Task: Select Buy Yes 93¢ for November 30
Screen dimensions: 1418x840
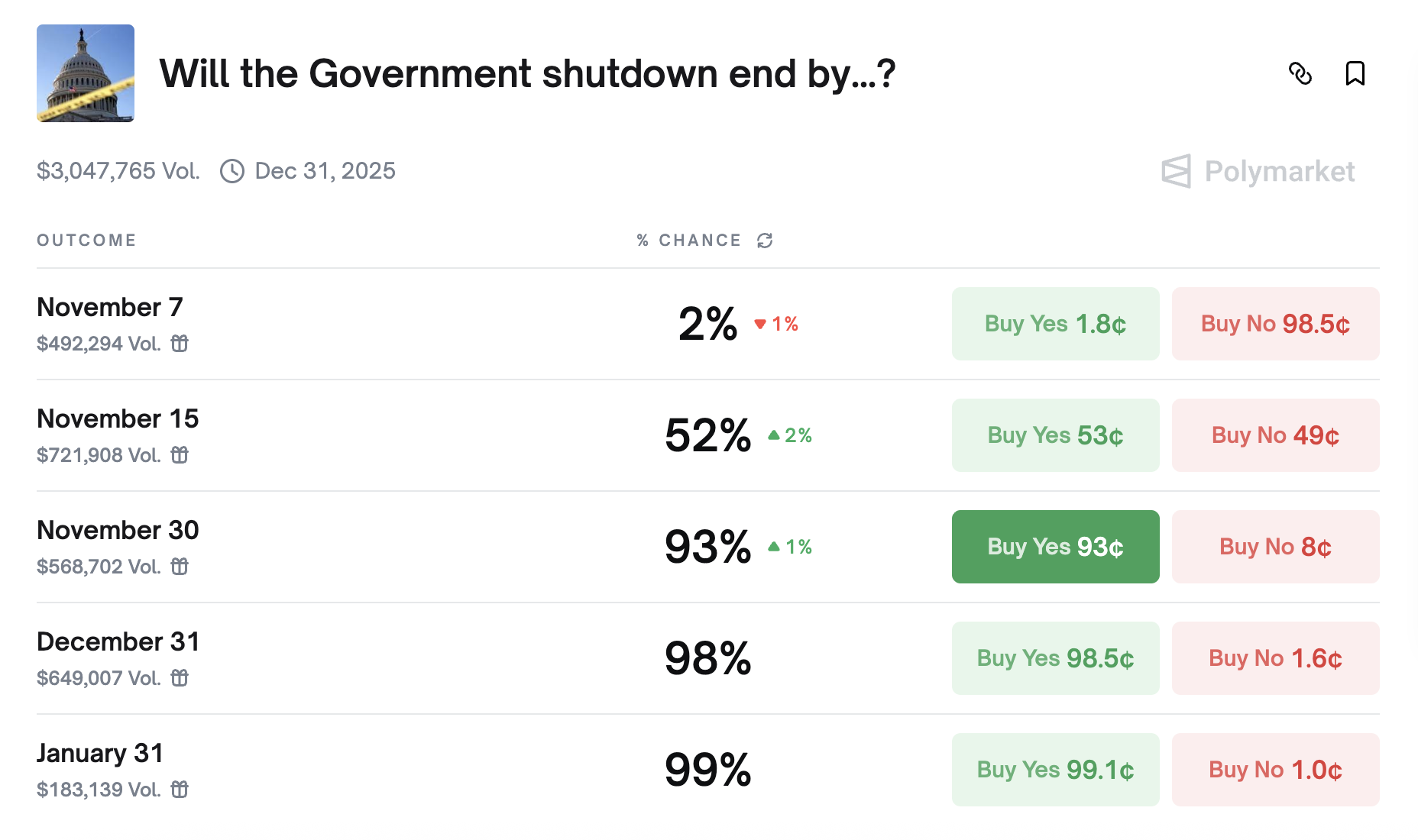Action: [x=1055, y=547]
